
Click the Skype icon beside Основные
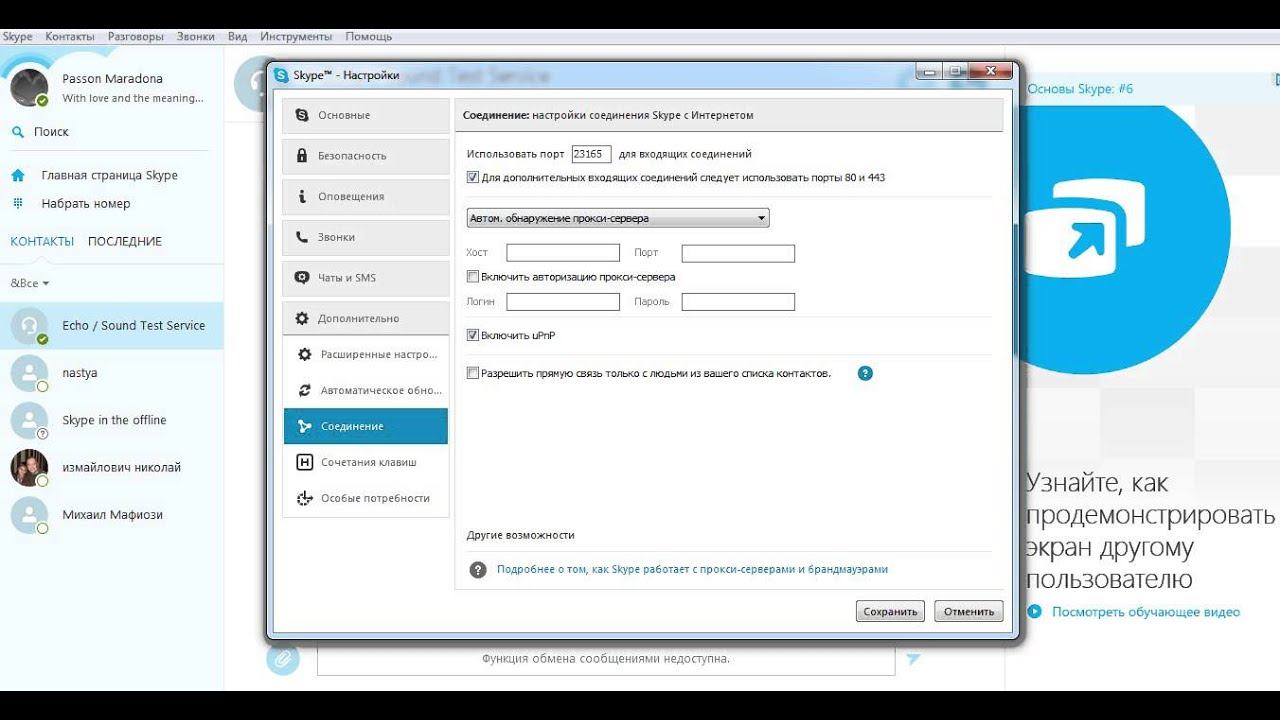tap(302, 115)
